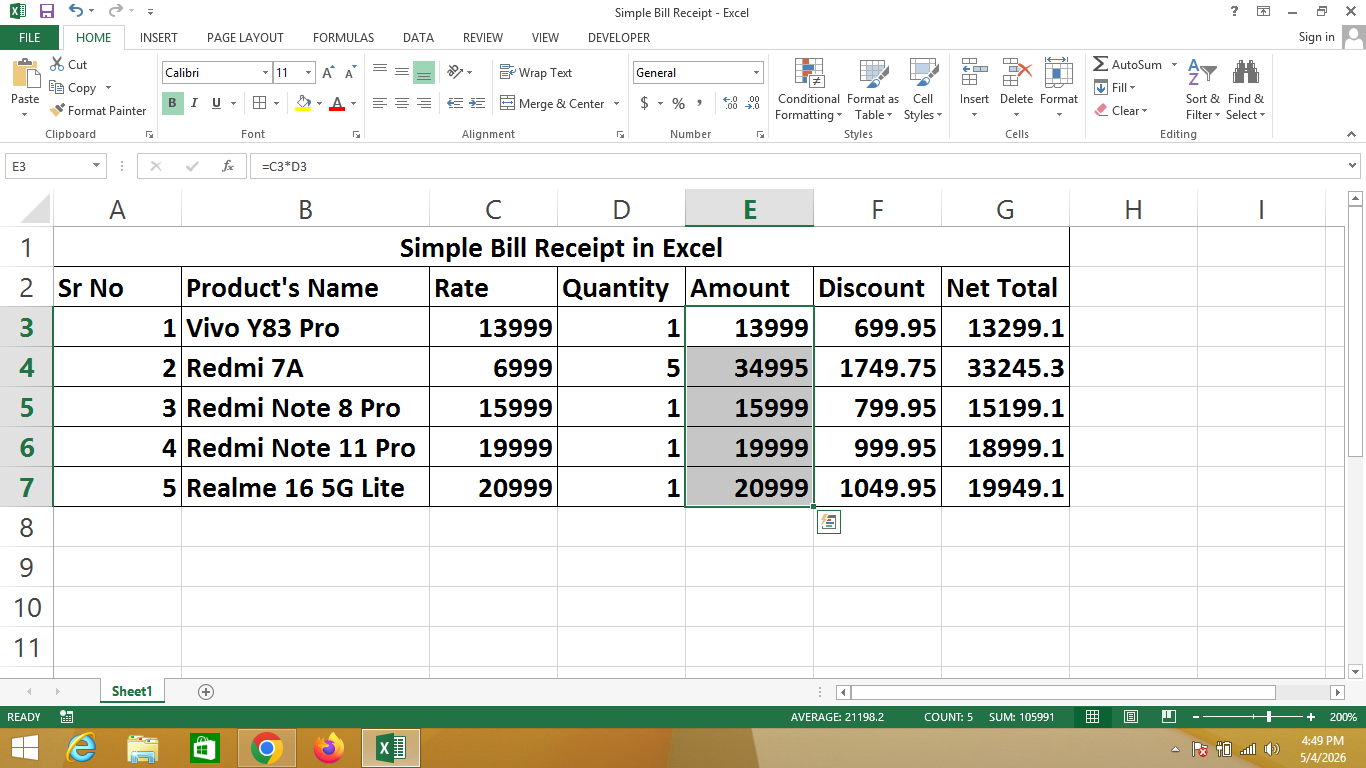Open Find & Select binoculars
This screenshot has height=768, width=1366.
(1246, 90)
